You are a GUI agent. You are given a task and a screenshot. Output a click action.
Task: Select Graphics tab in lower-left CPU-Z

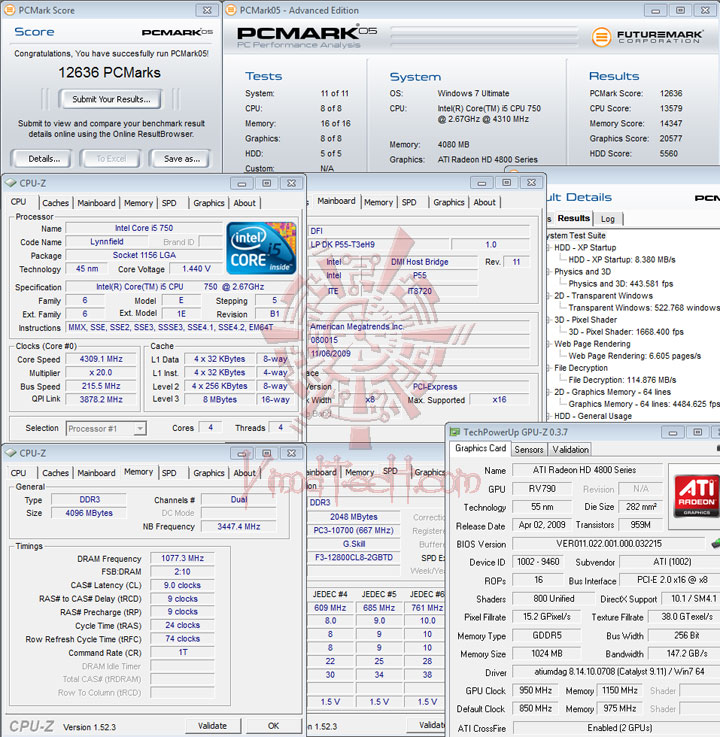[x=209, y=473]
